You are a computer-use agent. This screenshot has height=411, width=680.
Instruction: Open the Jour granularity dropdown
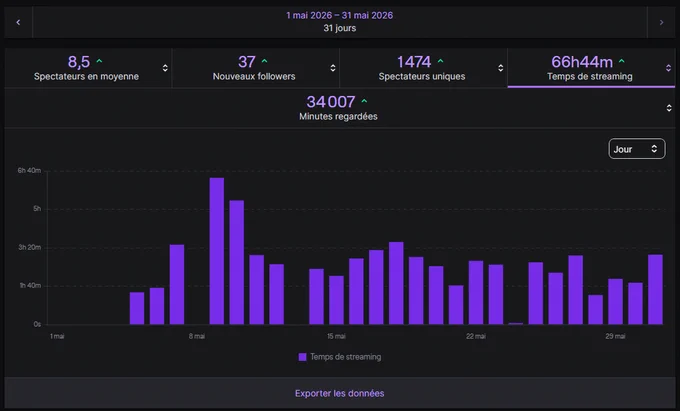point(637,149)
